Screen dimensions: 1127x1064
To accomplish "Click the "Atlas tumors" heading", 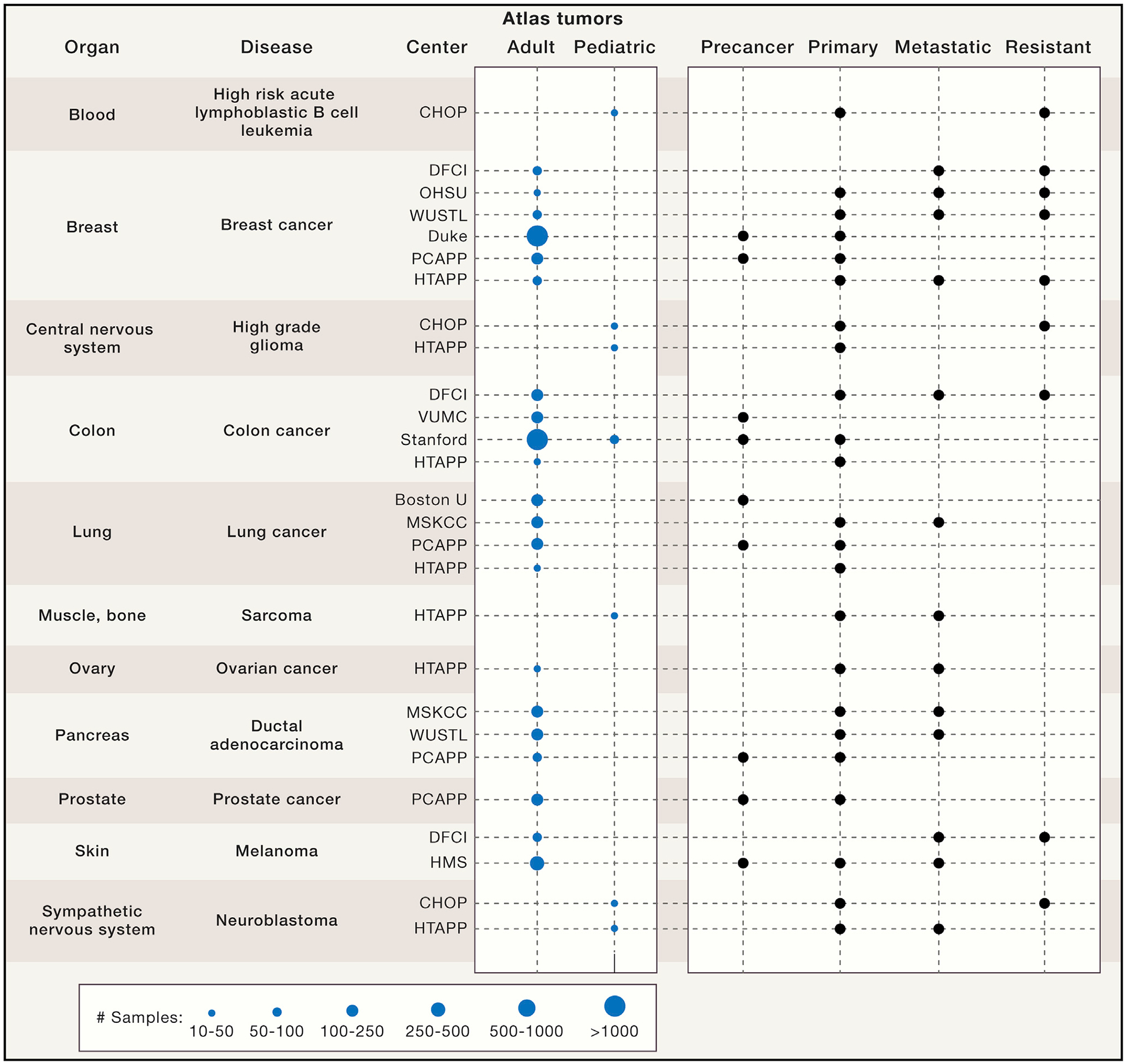I will (562, 18).
